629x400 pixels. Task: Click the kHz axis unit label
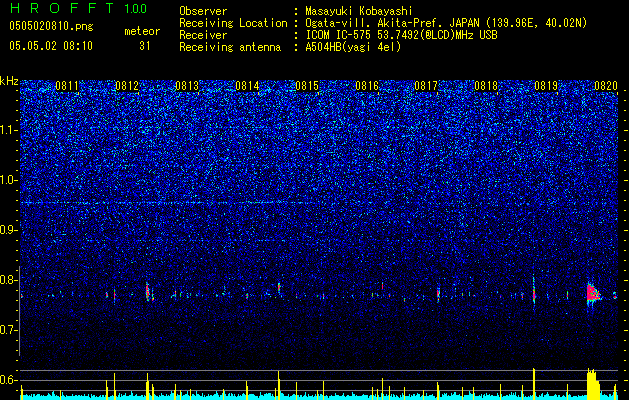[9, 81]
